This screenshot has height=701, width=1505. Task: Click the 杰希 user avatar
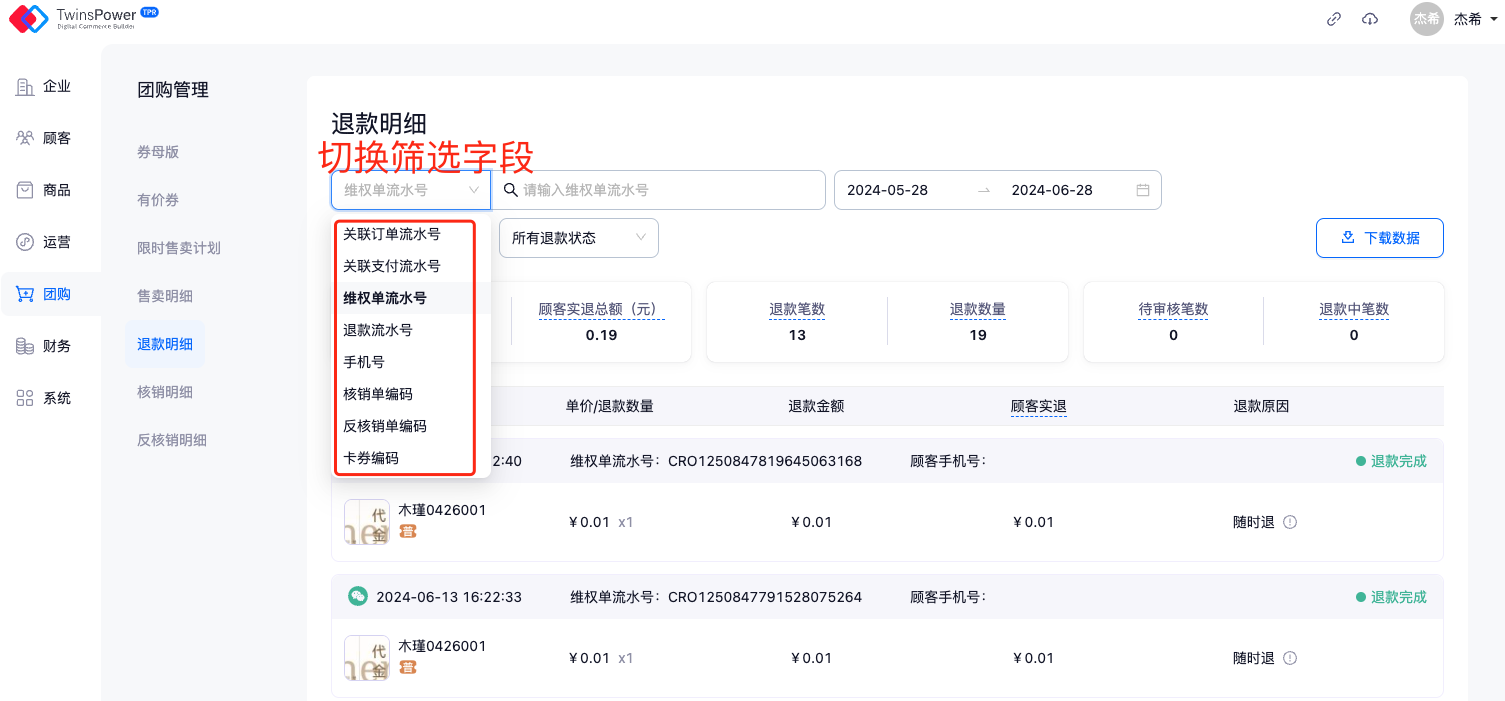[1426, 19]
